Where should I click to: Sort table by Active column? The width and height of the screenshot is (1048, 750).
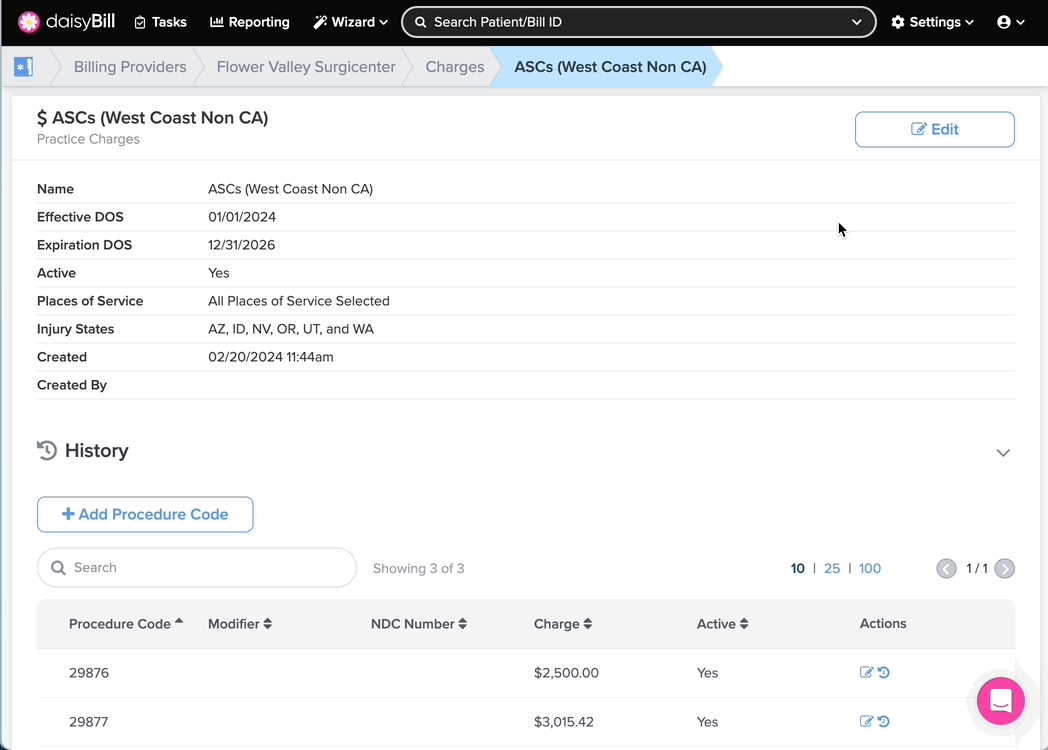[x=723, y=624]
